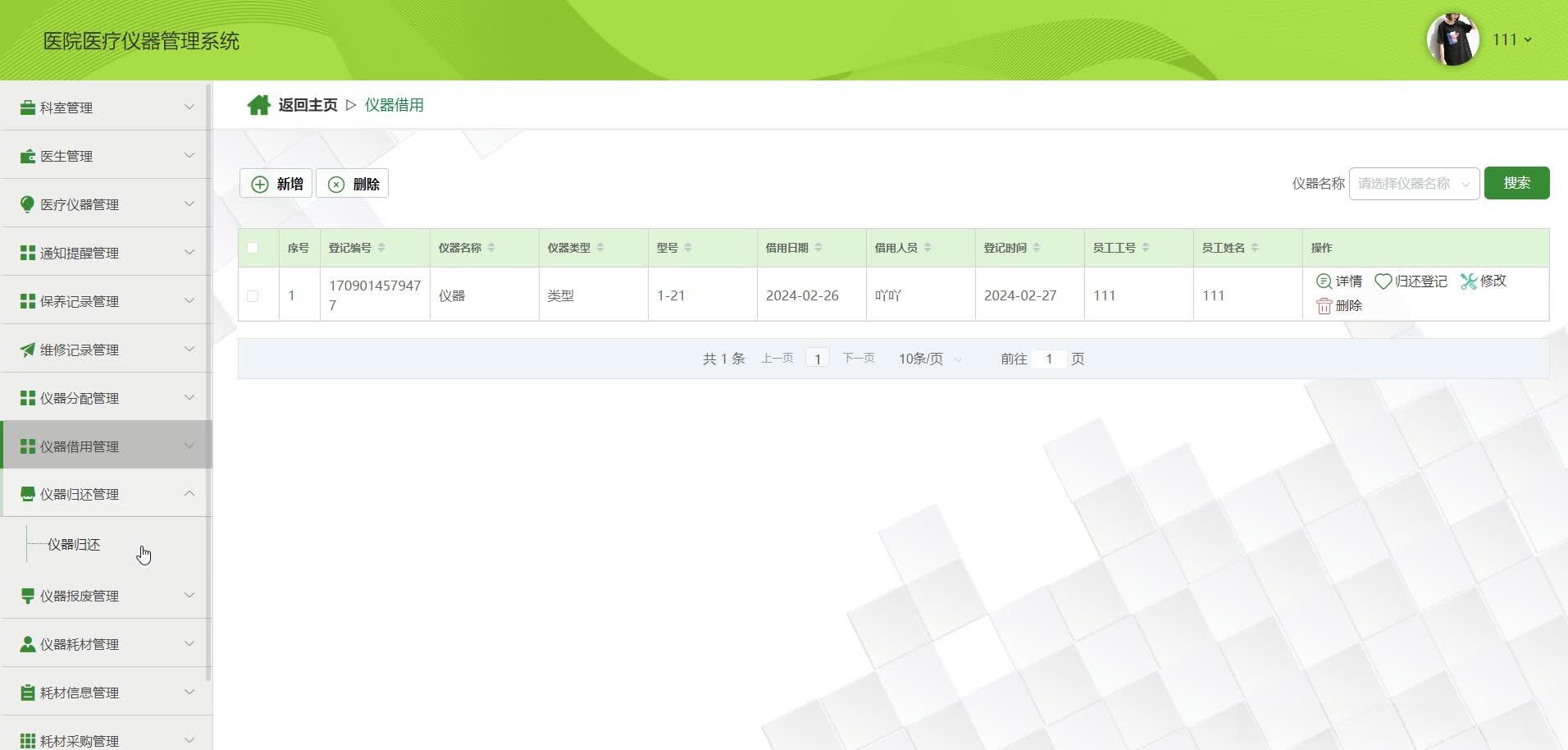The image size is (1568, 750).
Task: Collapse the 仪器归还管理 menu chevron
Action: tap(189, 493)
